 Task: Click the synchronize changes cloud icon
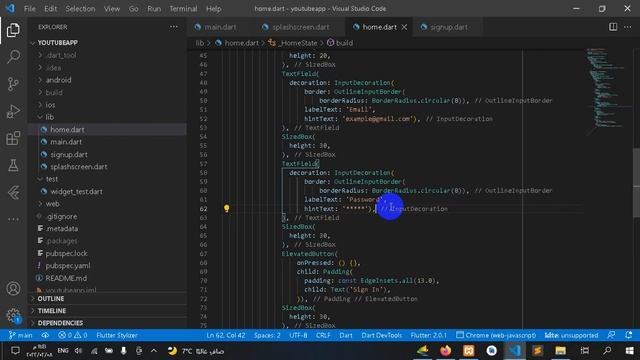(45, 335)
